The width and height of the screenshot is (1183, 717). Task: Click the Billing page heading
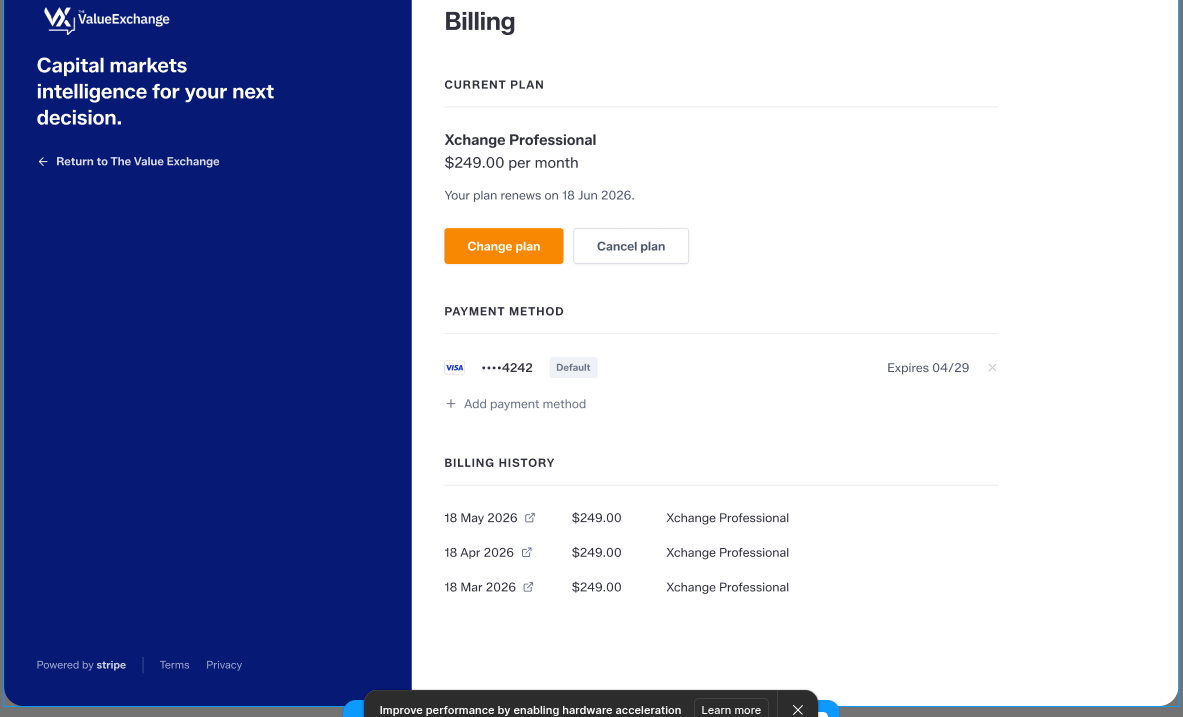pos(480,21)
